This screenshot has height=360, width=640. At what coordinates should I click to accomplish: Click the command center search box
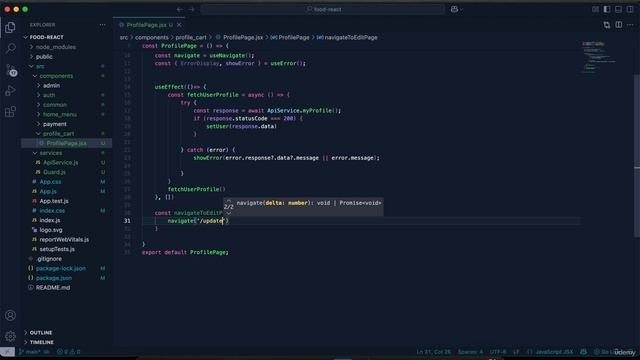pyautogui.click(x=323, y=9)
